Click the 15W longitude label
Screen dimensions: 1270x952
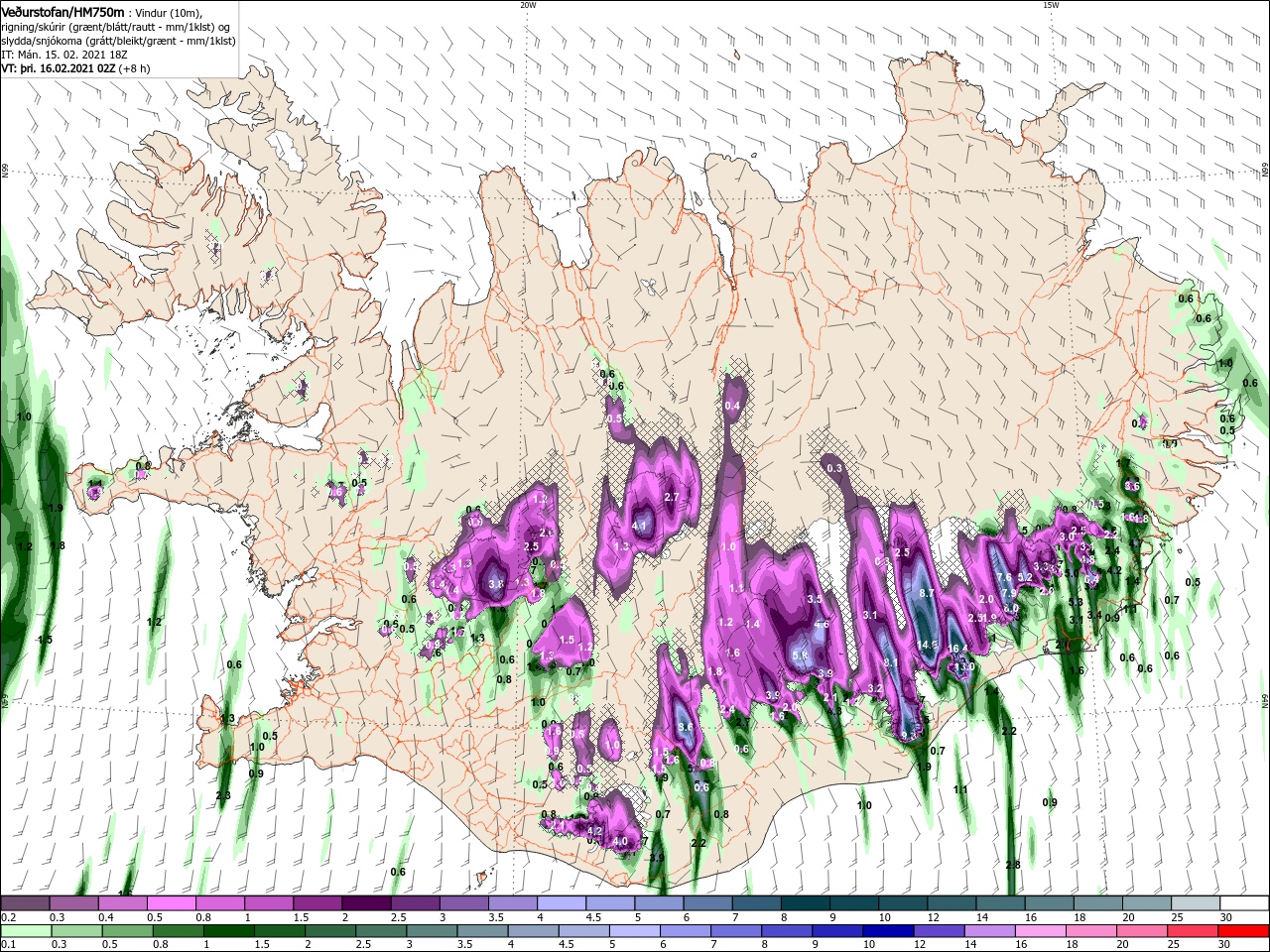[1051, 5]
